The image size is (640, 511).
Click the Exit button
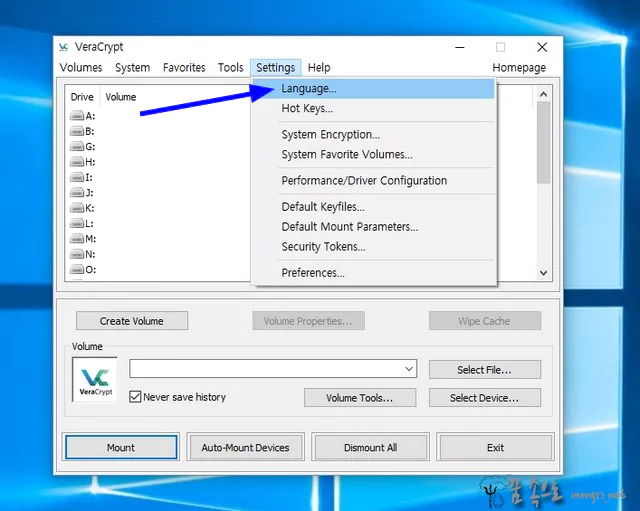pyautogui.click(x=495, y=448)
